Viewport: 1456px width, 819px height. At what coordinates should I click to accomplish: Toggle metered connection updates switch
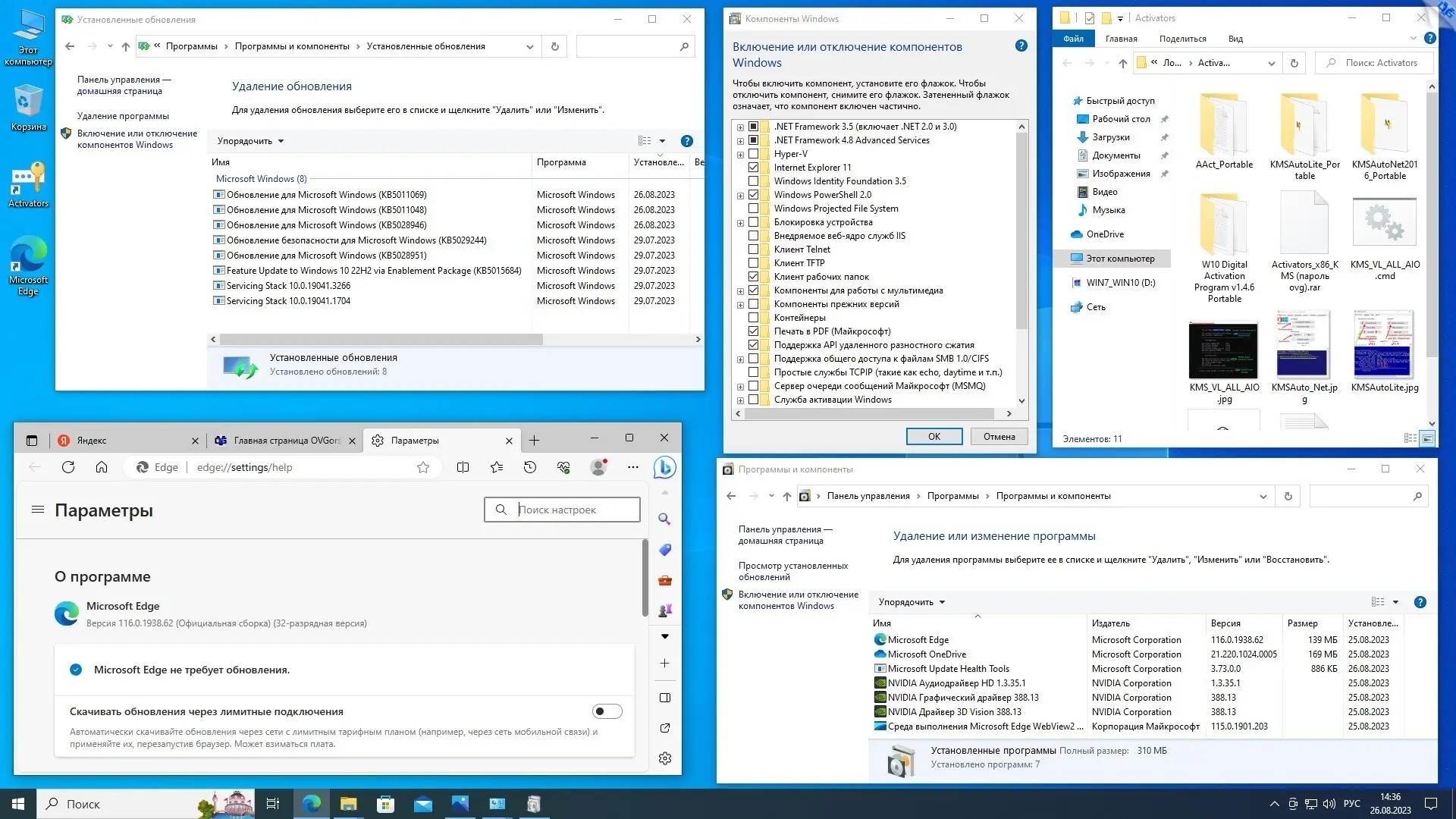click(607, 711)
